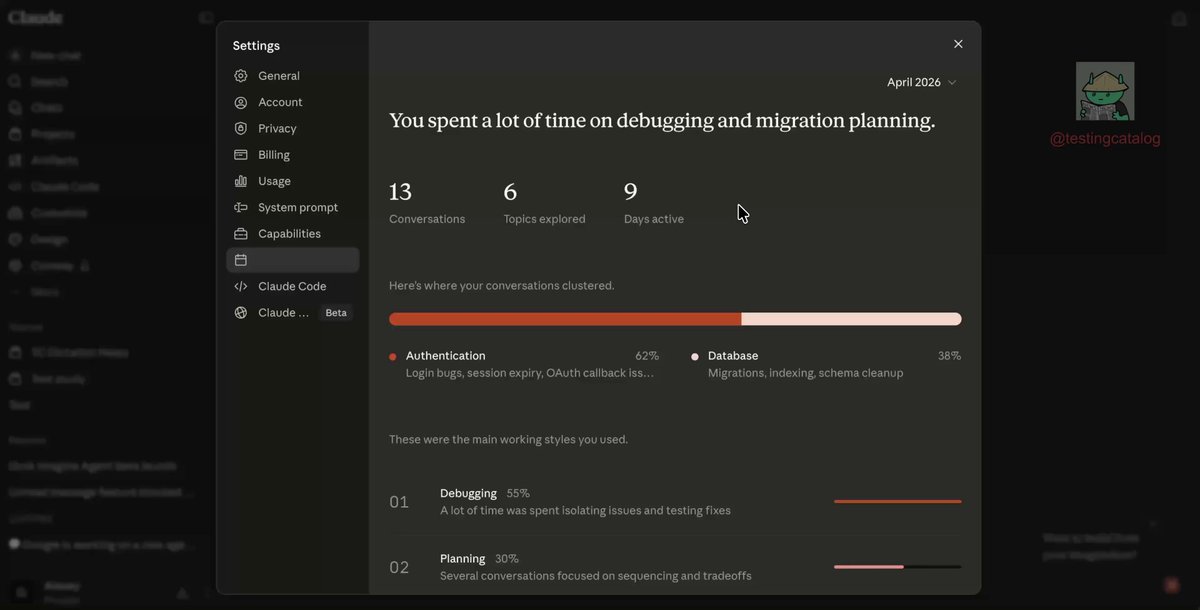Click 'A lot of time was spent isolating' text
The width and height of the screenshot is (1200, 610).
pos(585,511)
